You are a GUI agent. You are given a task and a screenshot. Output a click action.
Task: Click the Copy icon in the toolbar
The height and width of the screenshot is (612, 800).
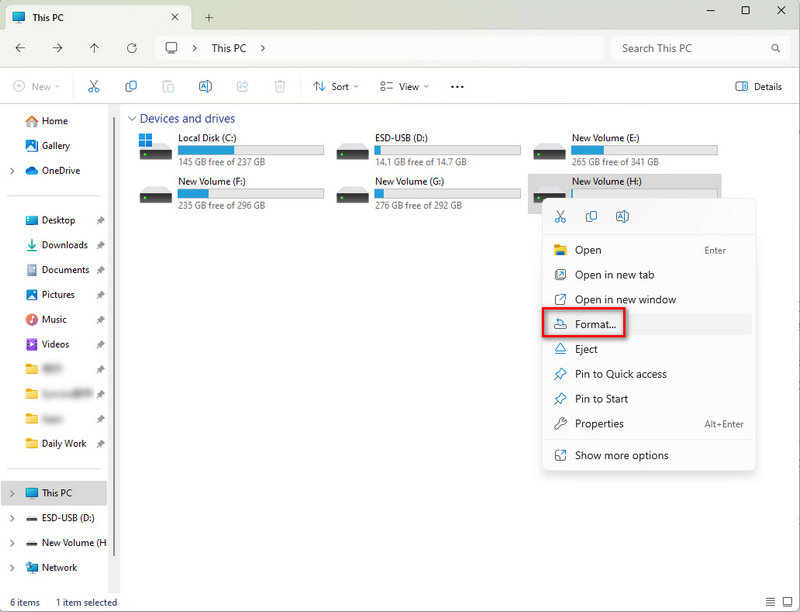[x=131, y=87]
